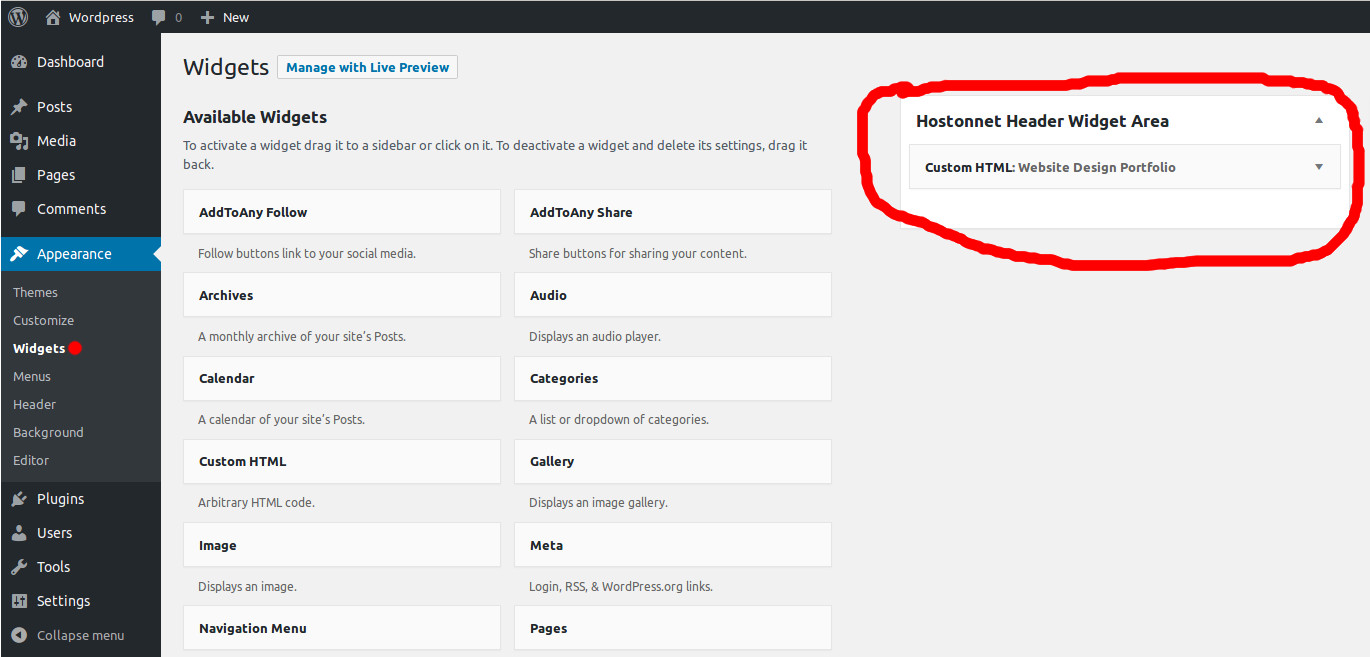
Task: Click the Appearance paintbrush icon
Action: (20, 254)
